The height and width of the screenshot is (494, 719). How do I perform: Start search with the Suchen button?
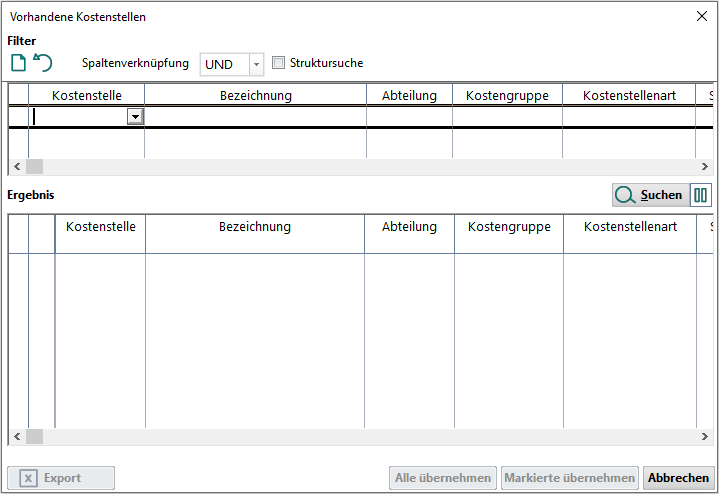click(650, 196)
